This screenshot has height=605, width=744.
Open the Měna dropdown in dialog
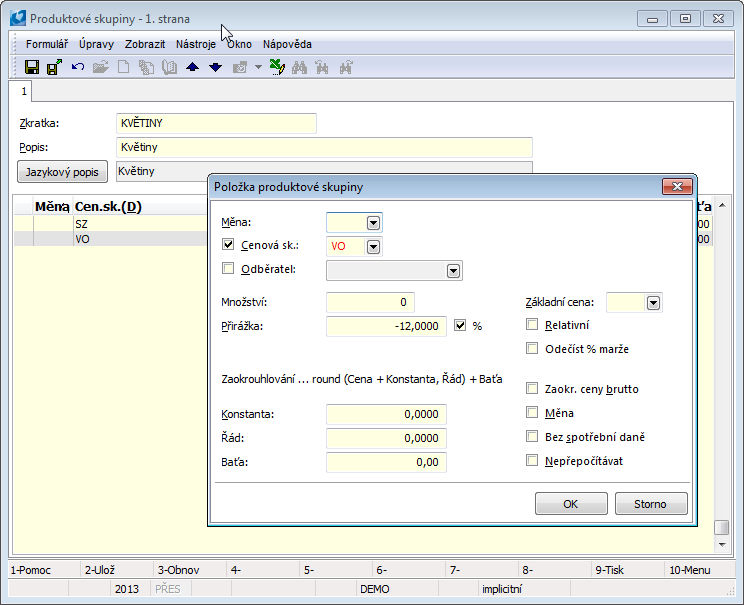click(374, 223)
